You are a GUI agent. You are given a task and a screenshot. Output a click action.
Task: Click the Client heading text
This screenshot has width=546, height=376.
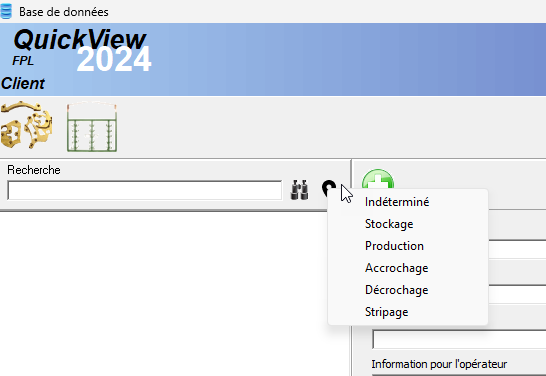[23, 84]
